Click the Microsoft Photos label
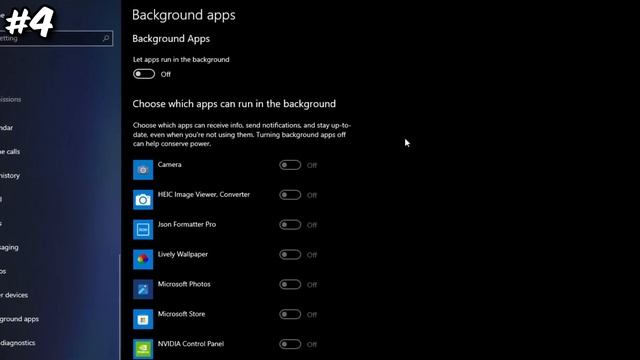The image size is (640, 360). coord(184,284)
